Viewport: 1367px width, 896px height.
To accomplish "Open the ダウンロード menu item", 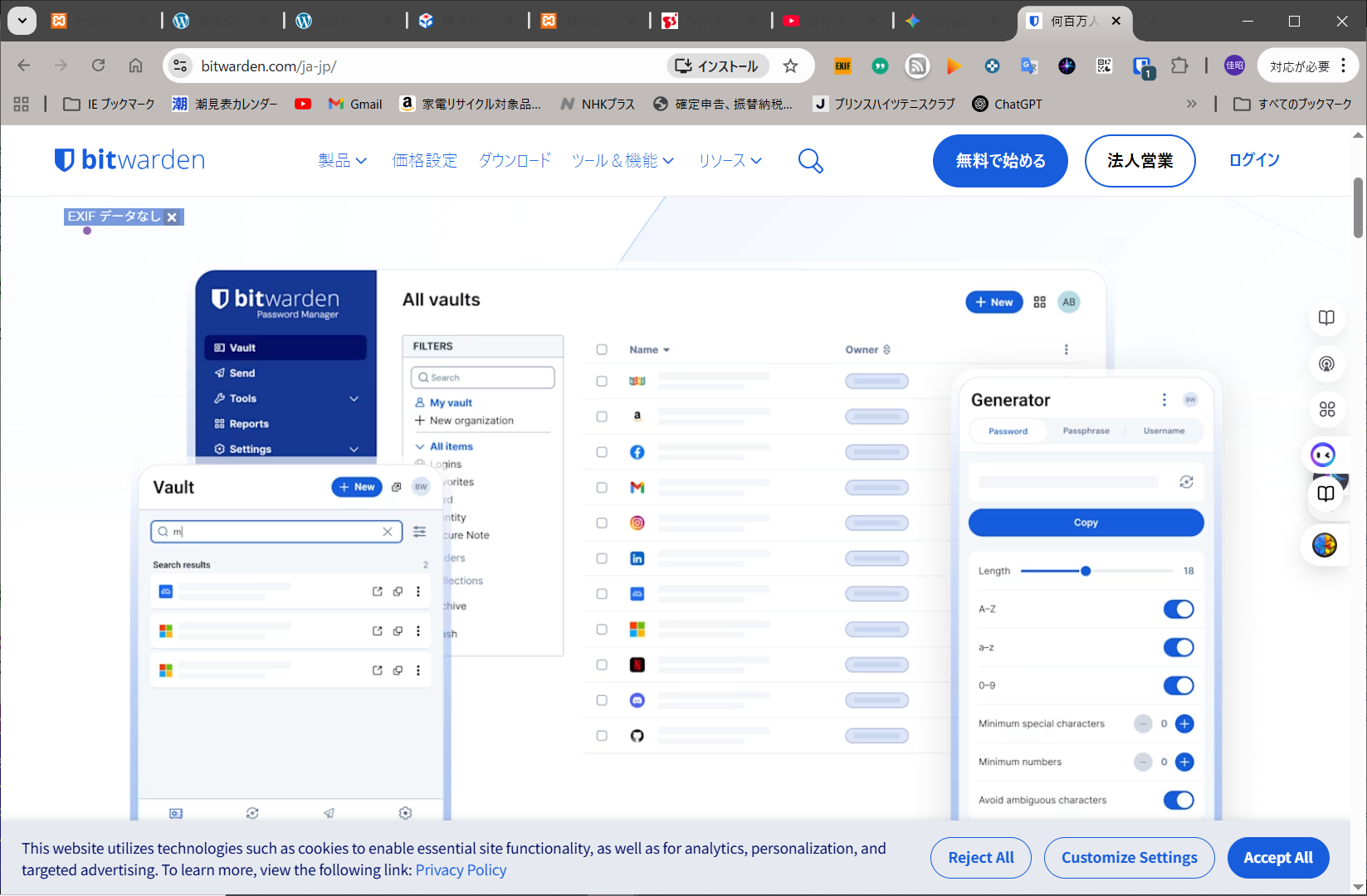I will pyautogui.click(x=515, y=161).
